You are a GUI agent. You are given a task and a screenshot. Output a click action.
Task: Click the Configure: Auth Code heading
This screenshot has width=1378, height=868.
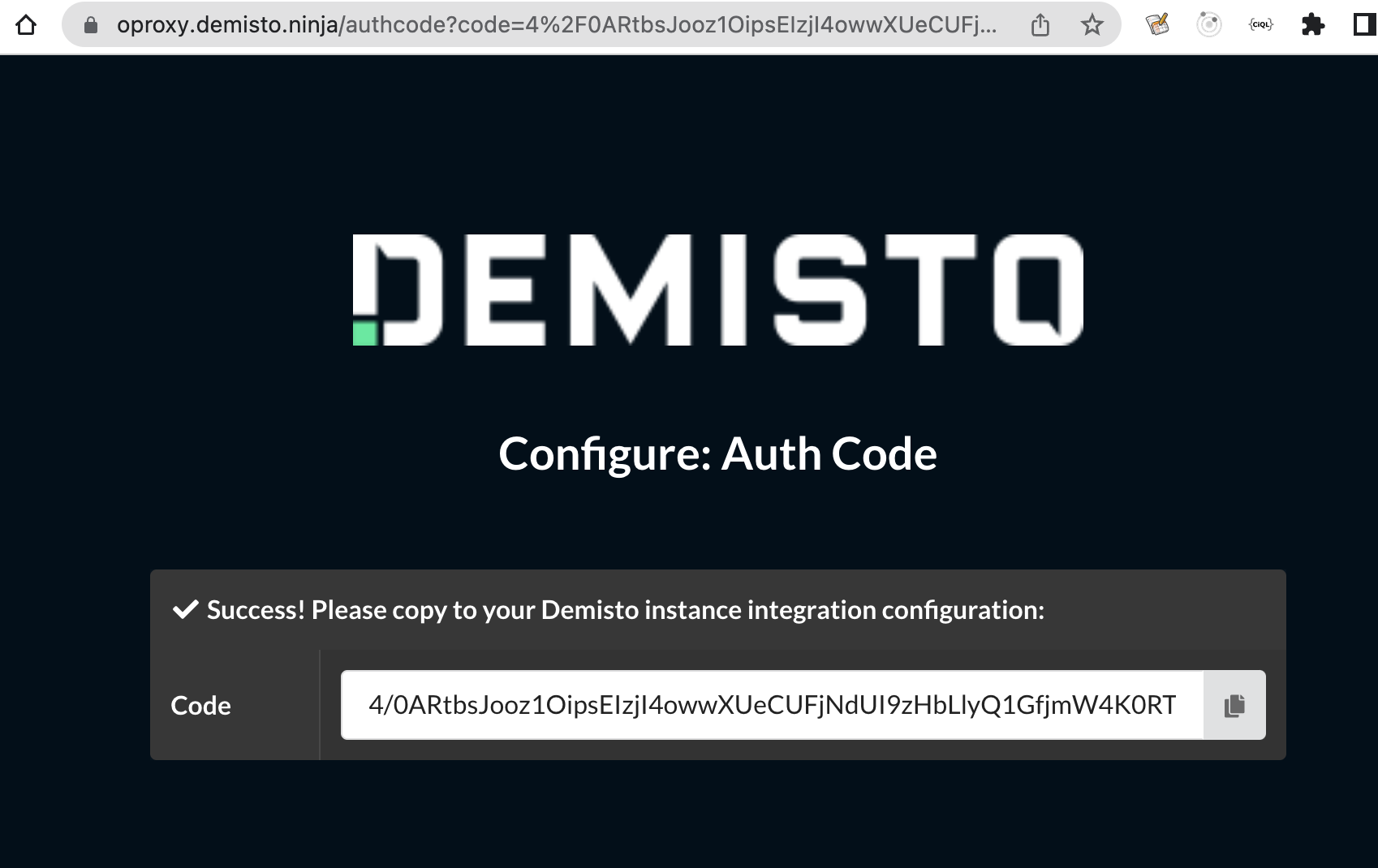[717, 453]
